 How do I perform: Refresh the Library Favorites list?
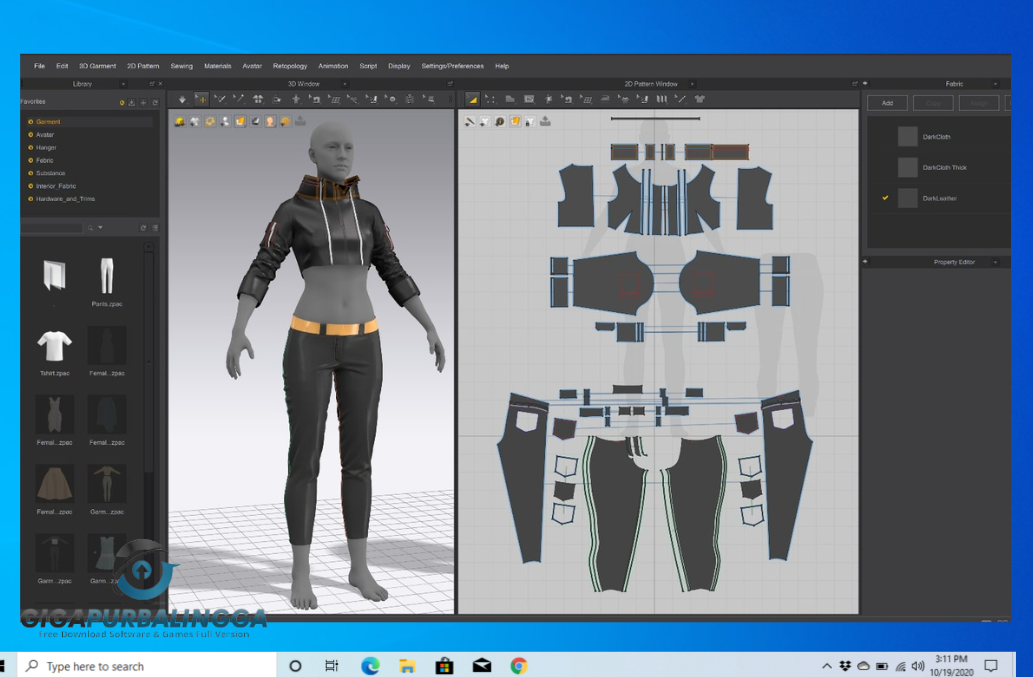point(155,103)
